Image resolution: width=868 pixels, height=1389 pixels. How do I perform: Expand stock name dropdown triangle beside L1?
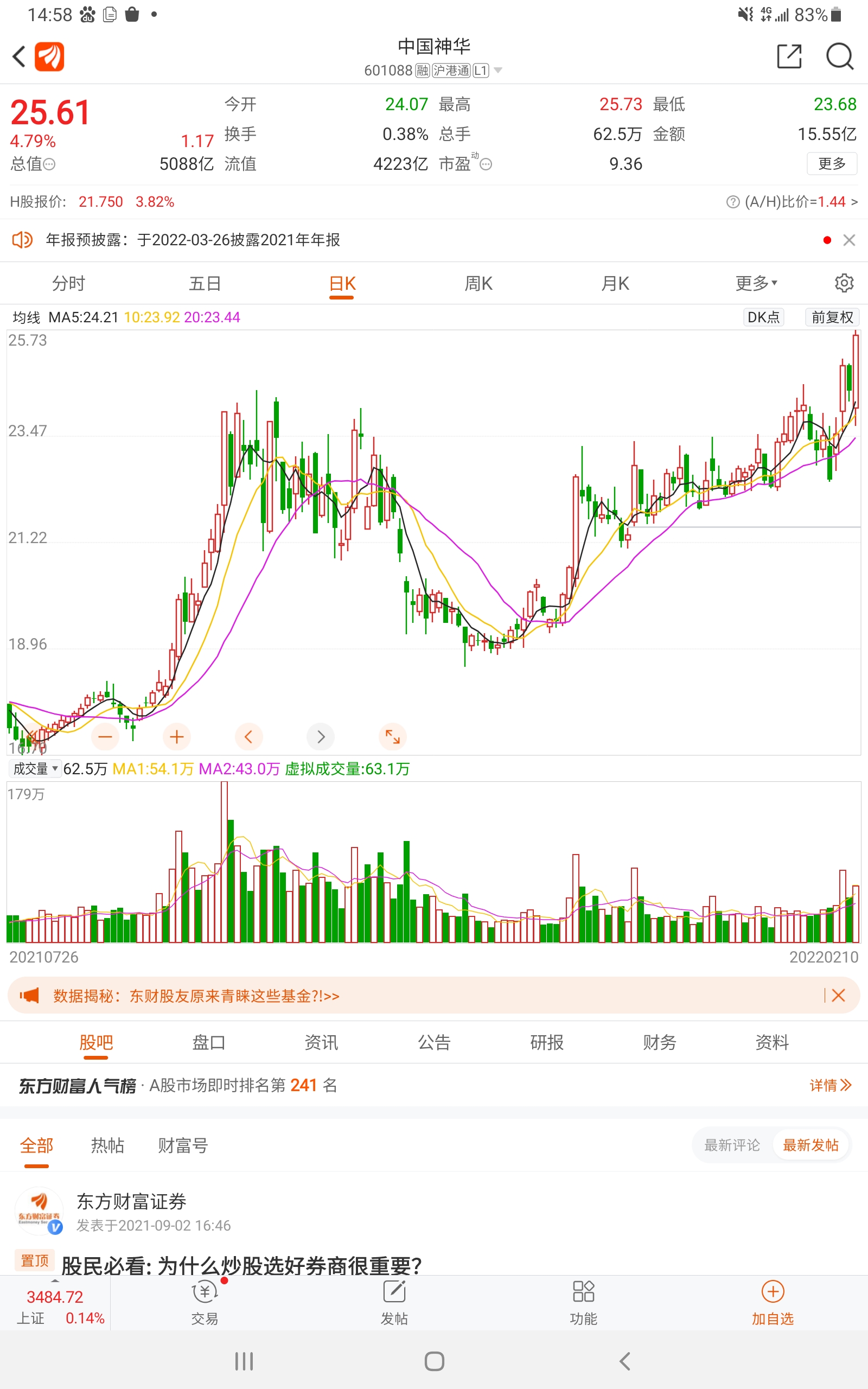point(497,71)
